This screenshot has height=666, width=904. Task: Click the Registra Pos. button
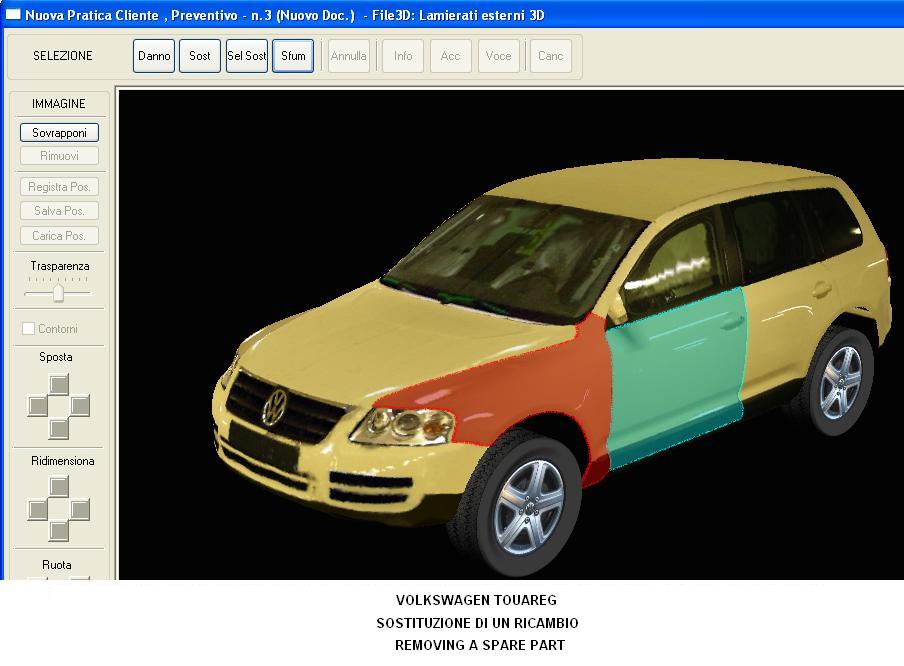pos(59,187)
